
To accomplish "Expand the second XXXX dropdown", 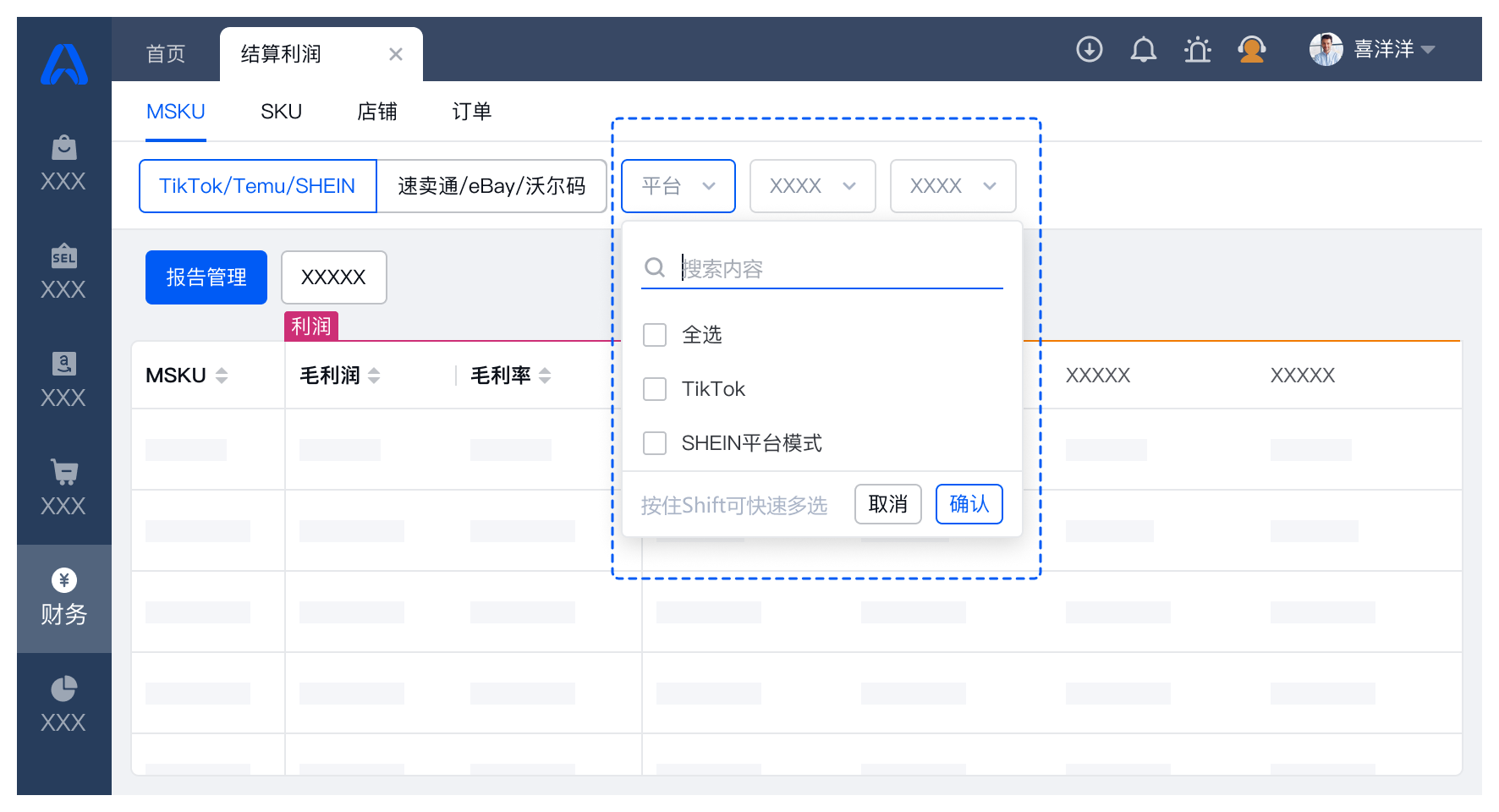I will pyautogui.click(x=953, y=186).
